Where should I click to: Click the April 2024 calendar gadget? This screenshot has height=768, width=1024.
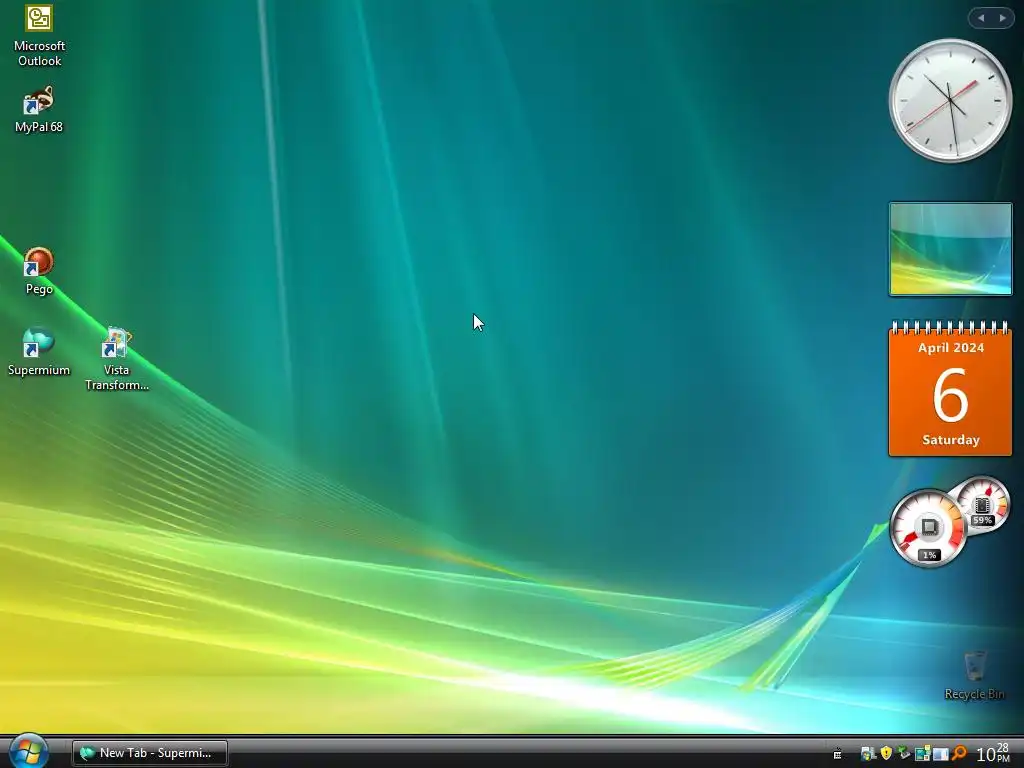[950, 389]
